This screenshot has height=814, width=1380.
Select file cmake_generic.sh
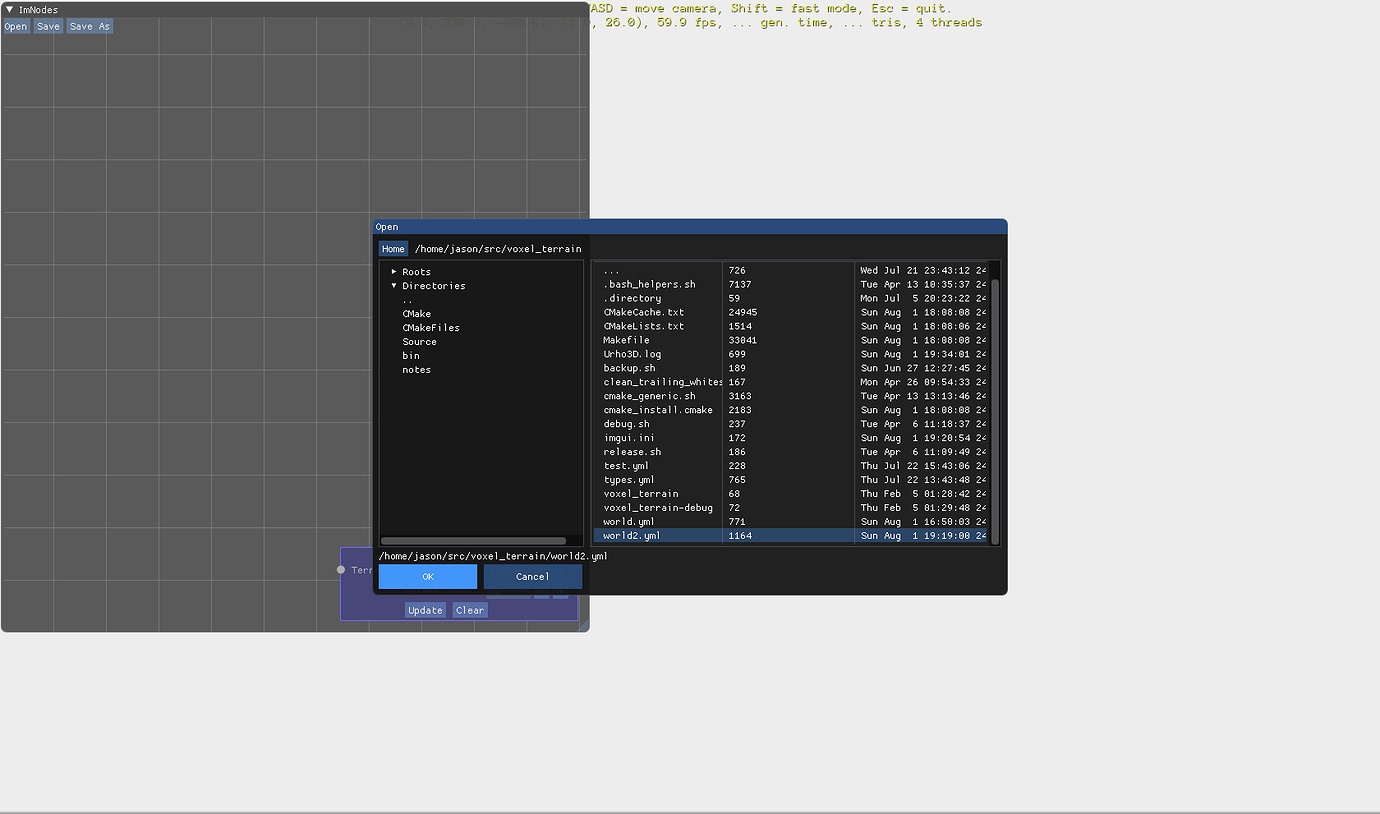tap(790, 396)
